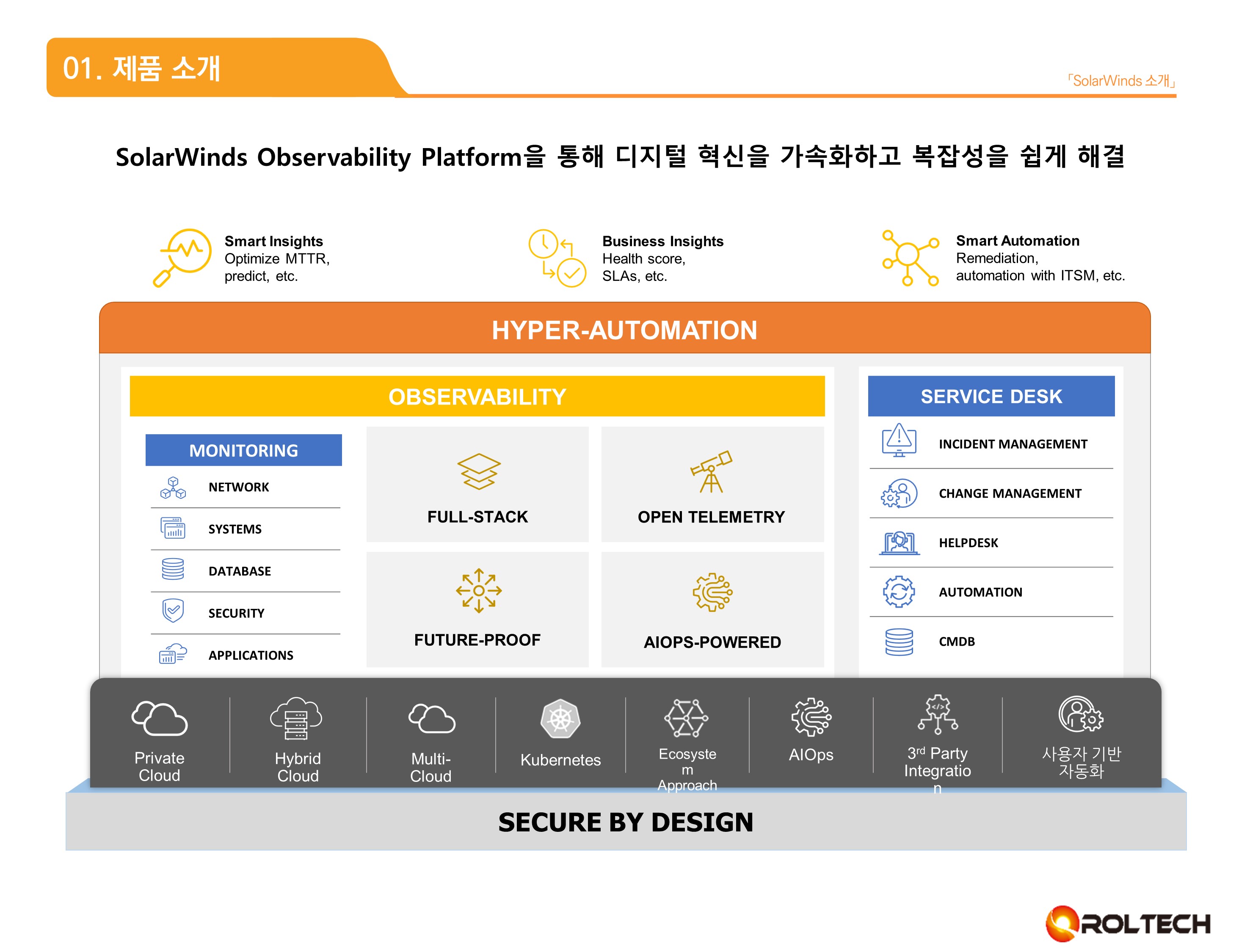Select the MONITORING header bar
Screen dimensions: 1250x952
(x=243, y=451)
